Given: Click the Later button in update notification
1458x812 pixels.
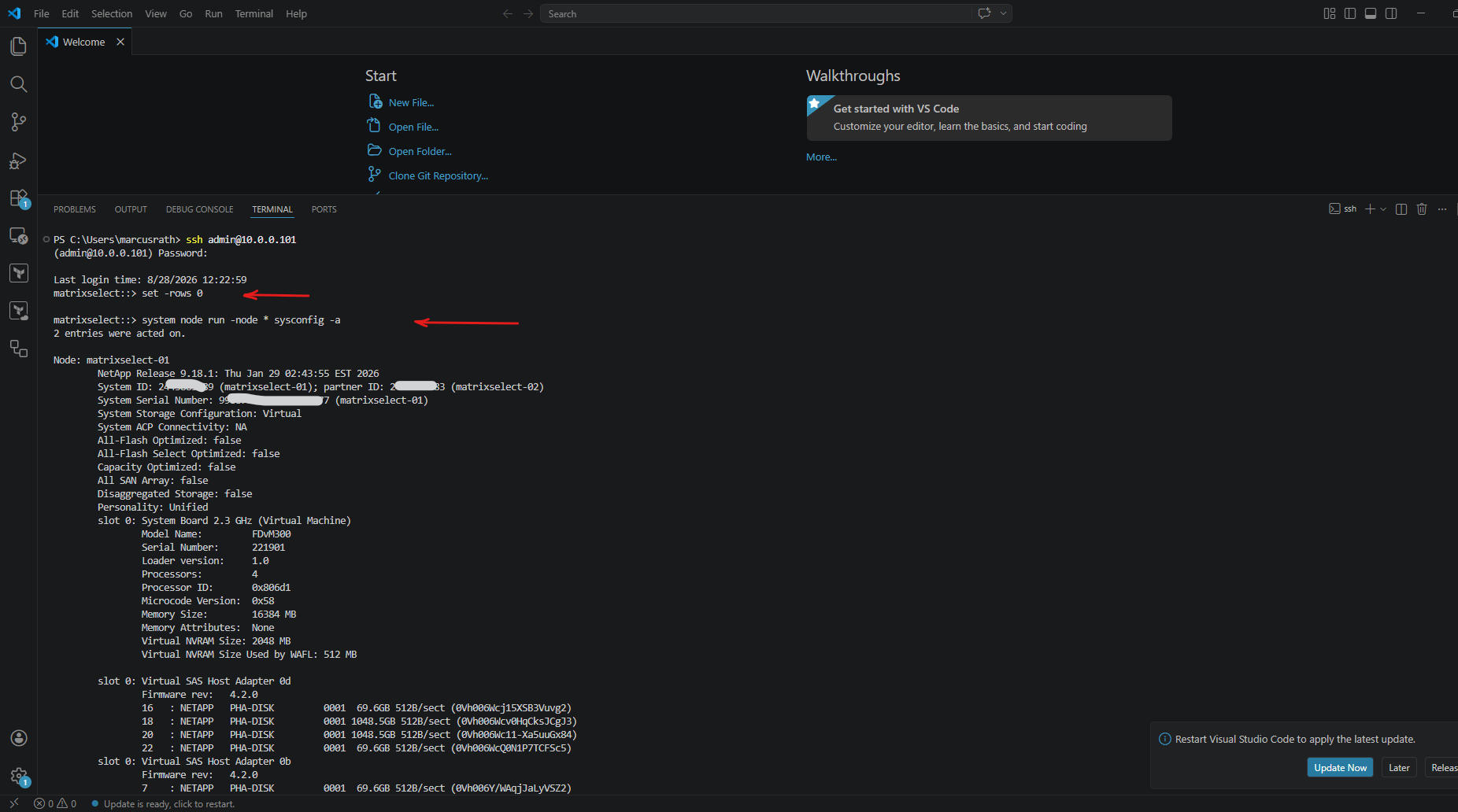Looking at the screenshot, I should pyautogui.click(x=1399, y=768).
